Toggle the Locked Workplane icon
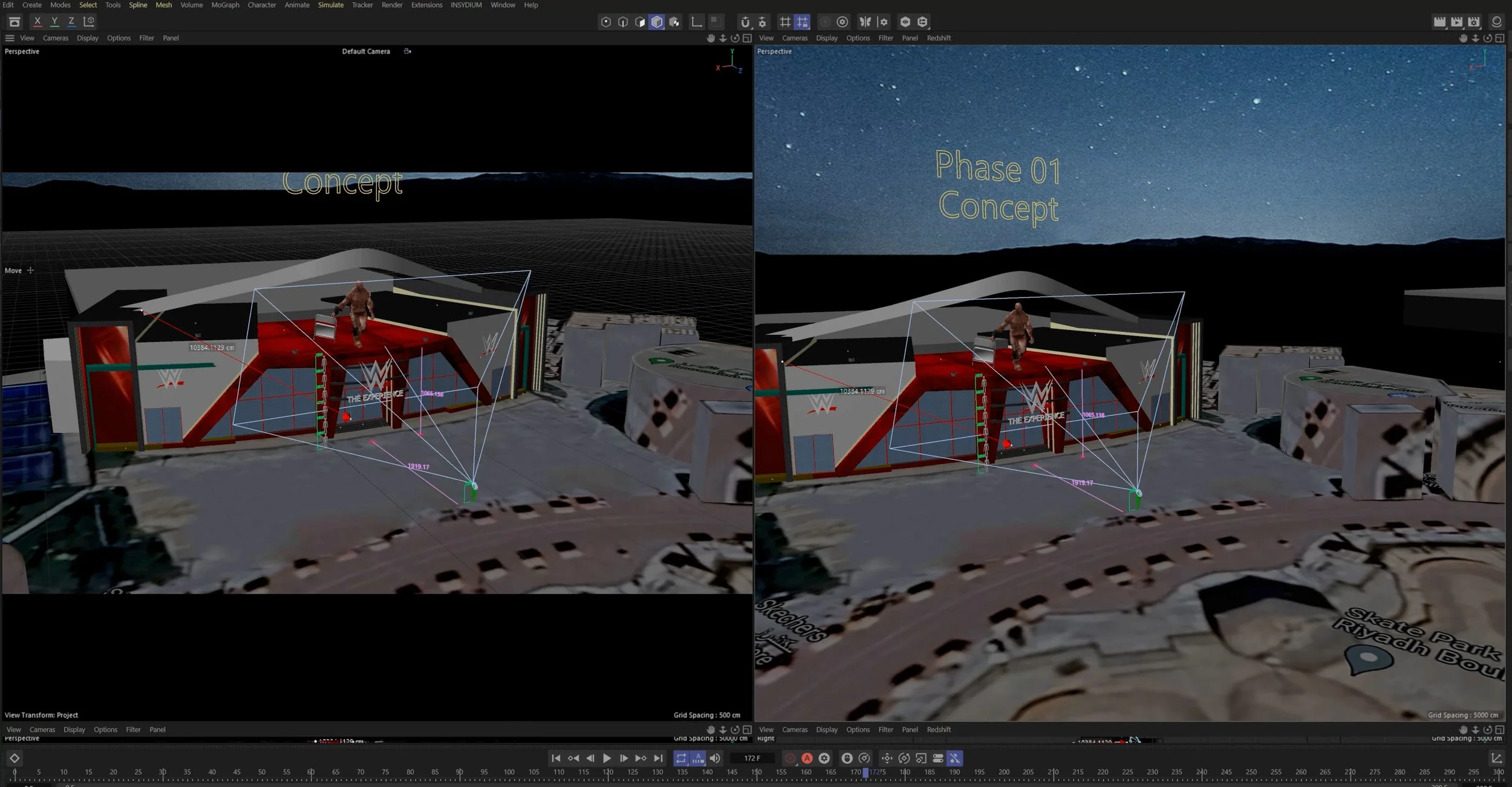1512x787 pixels. pos(802,22)
